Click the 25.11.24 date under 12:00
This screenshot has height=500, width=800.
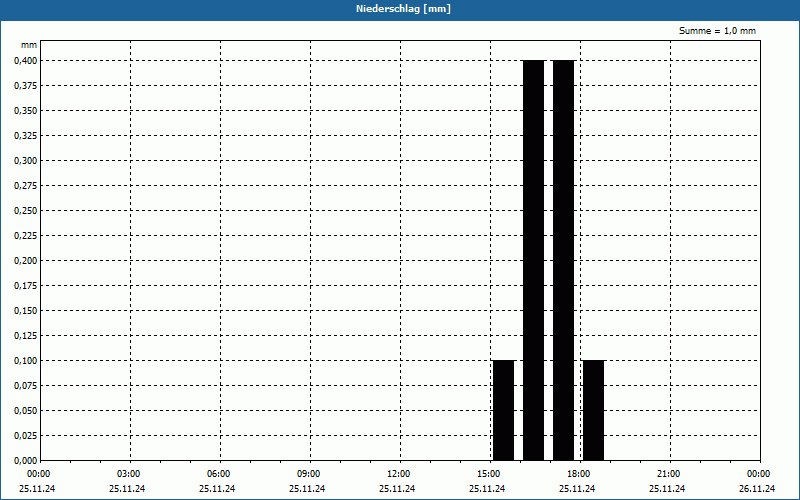click(397, 489)
